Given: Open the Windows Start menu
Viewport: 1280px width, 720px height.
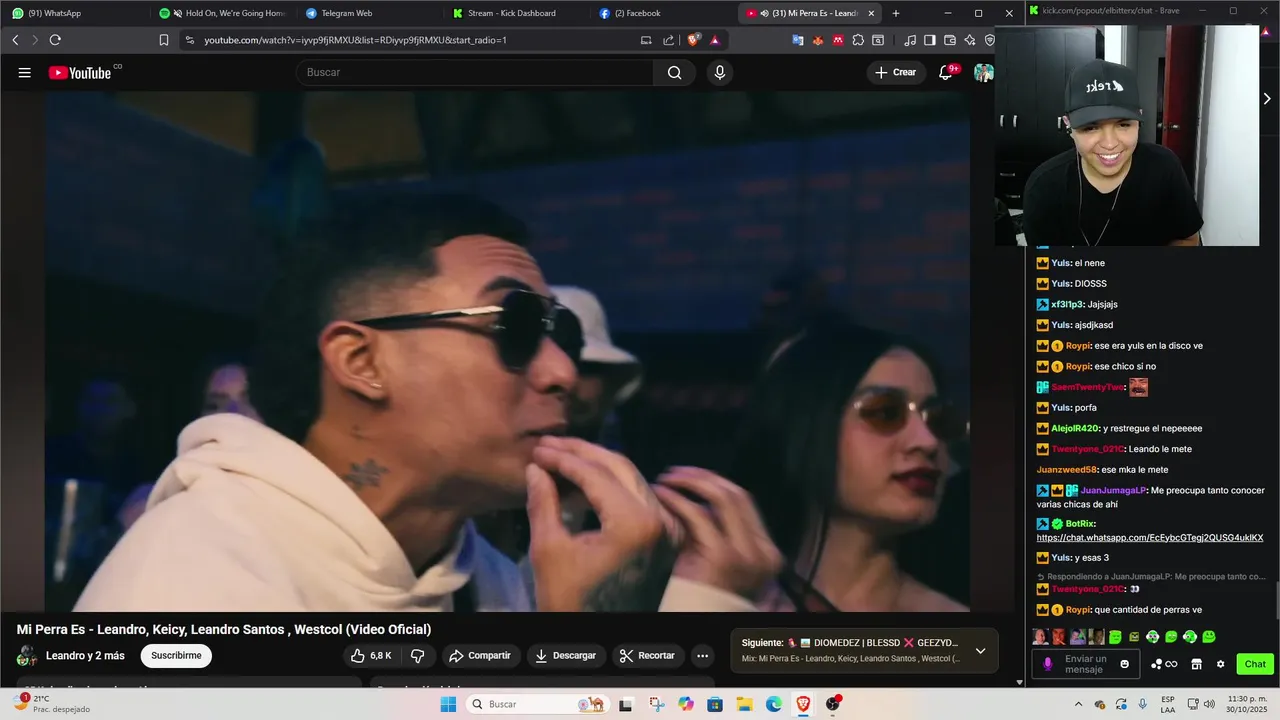Looking at the screenshot, I should [448, 704].
